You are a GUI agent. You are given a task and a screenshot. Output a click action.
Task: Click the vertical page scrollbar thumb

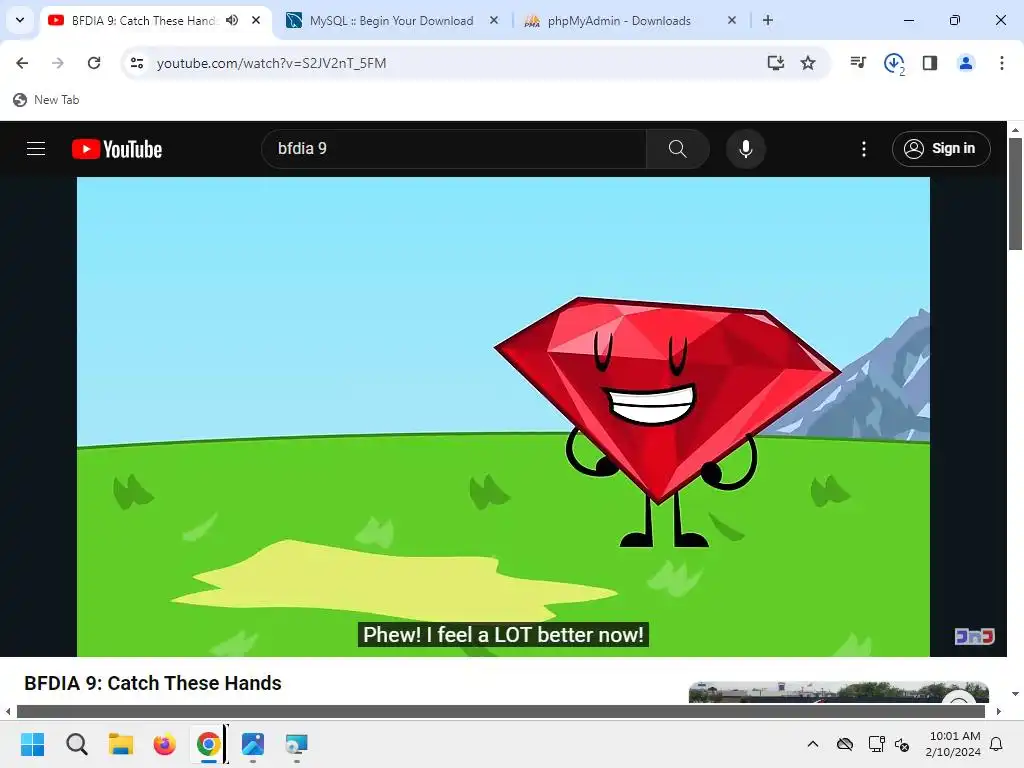click(x=1015, y=193)
